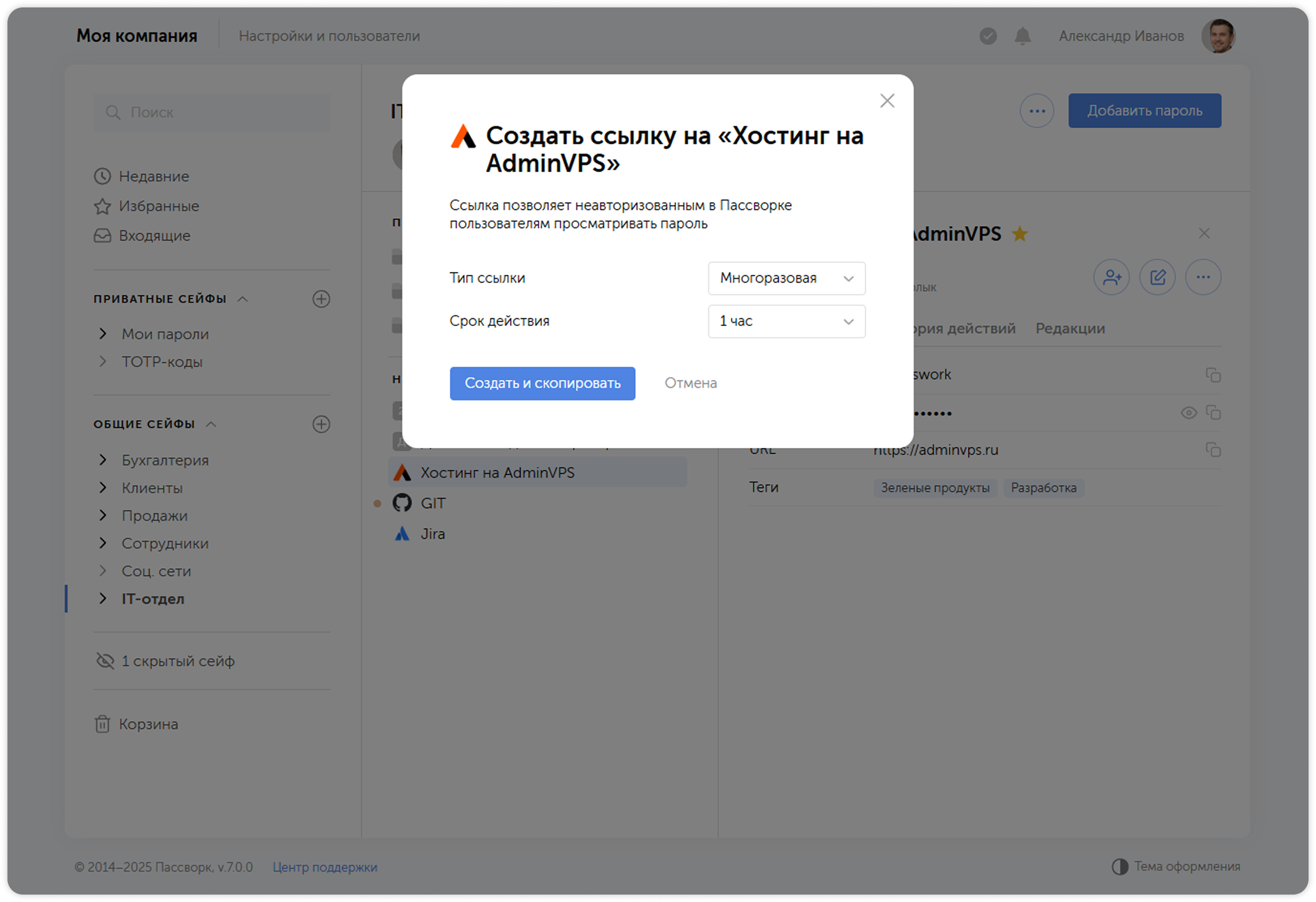Open the link type dropdown

tap(786, 278)
